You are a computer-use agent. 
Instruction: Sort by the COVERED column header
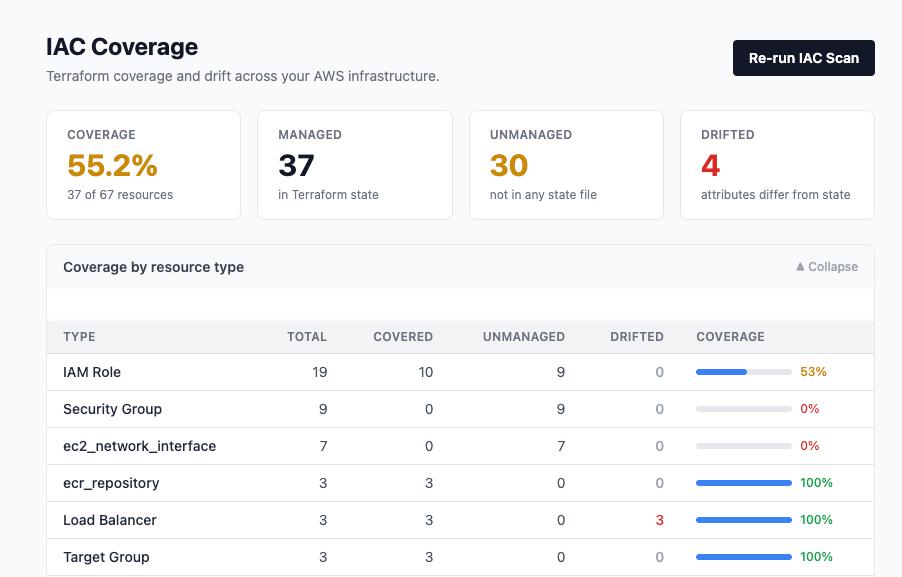pos(403,337)
